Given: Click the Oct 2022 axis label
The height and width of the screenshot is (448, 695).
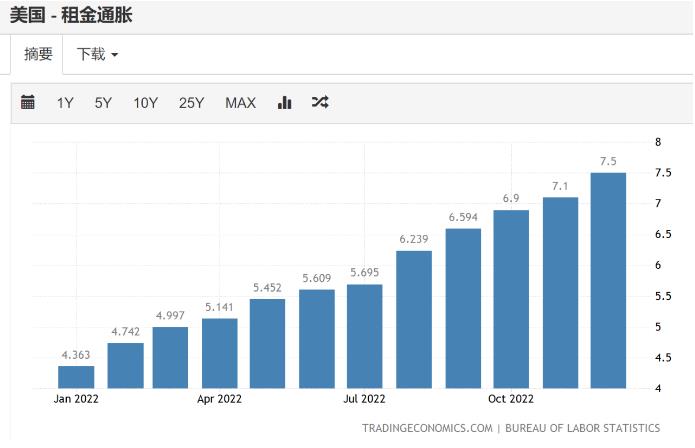Looking at the screenshot, I should point(511,399).
